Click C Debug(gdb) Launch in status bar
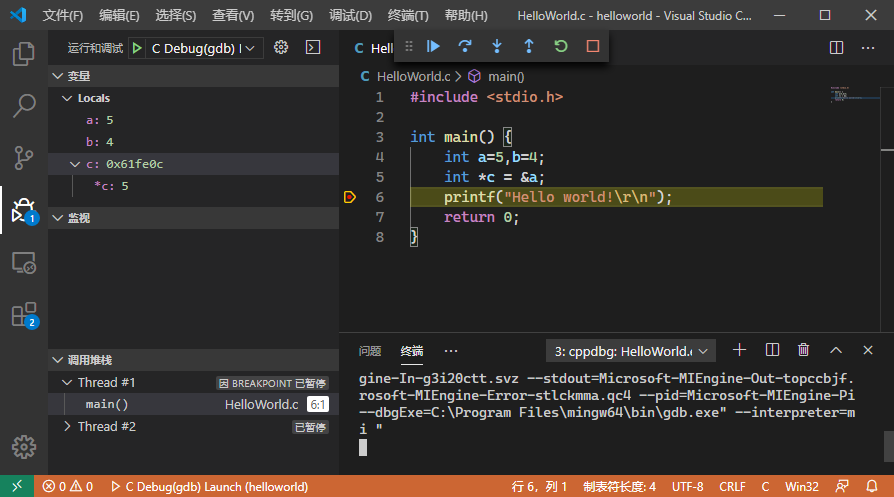 point(208,487)
